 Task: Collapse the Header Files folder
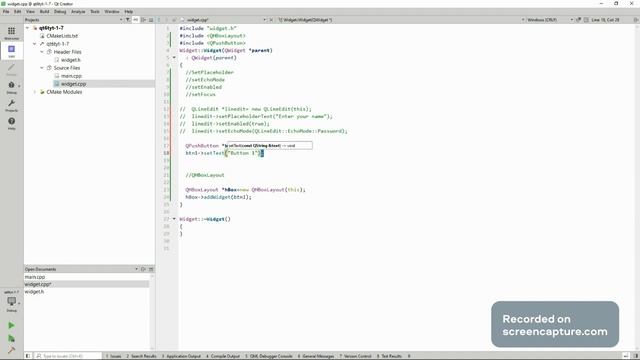pyautogui.click(x=42, y=52)
